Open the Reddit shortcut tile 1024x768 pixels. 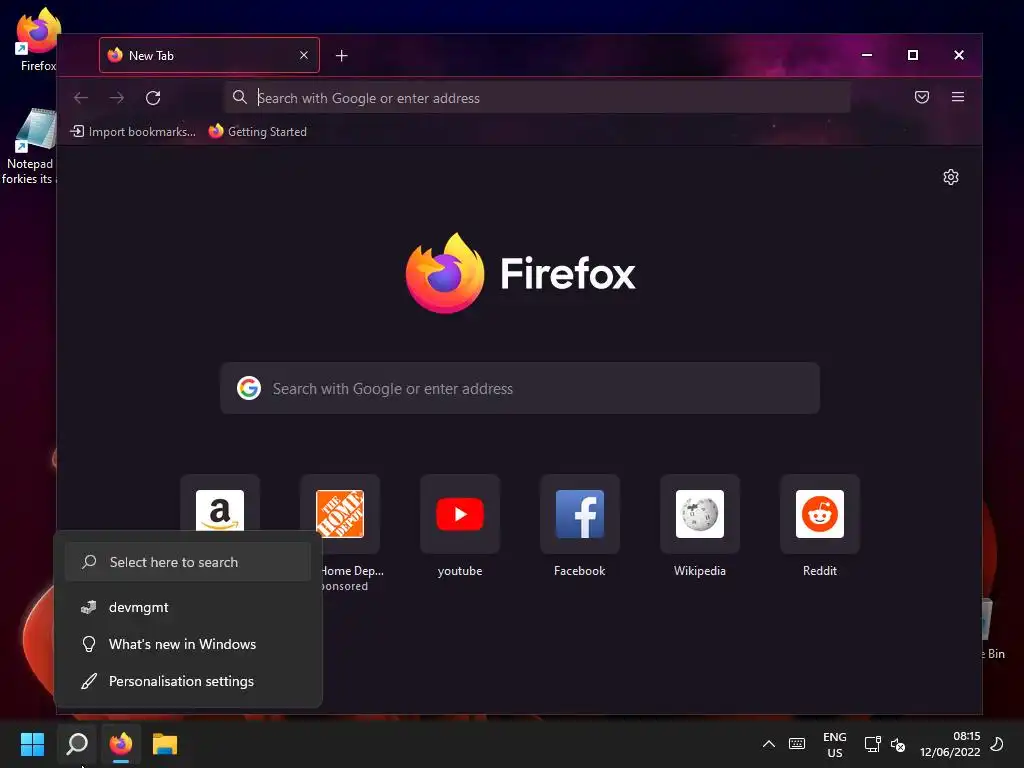(820, 514)
